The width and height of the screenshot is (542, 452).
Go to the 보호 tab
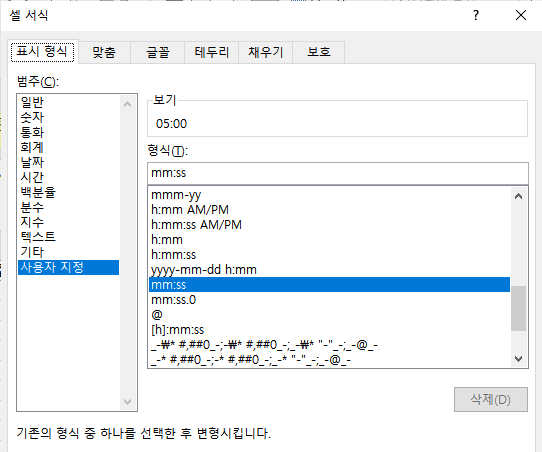click(319, 52)
